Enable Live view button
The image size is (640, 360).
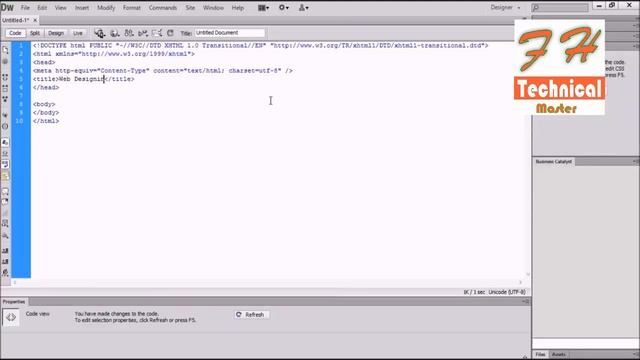78,33
